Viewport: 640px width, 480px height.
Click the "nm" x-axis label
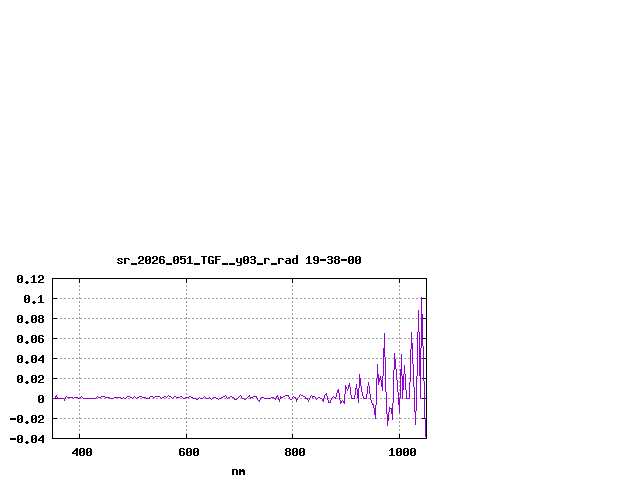pyautogui.click(x=238, y=471)
